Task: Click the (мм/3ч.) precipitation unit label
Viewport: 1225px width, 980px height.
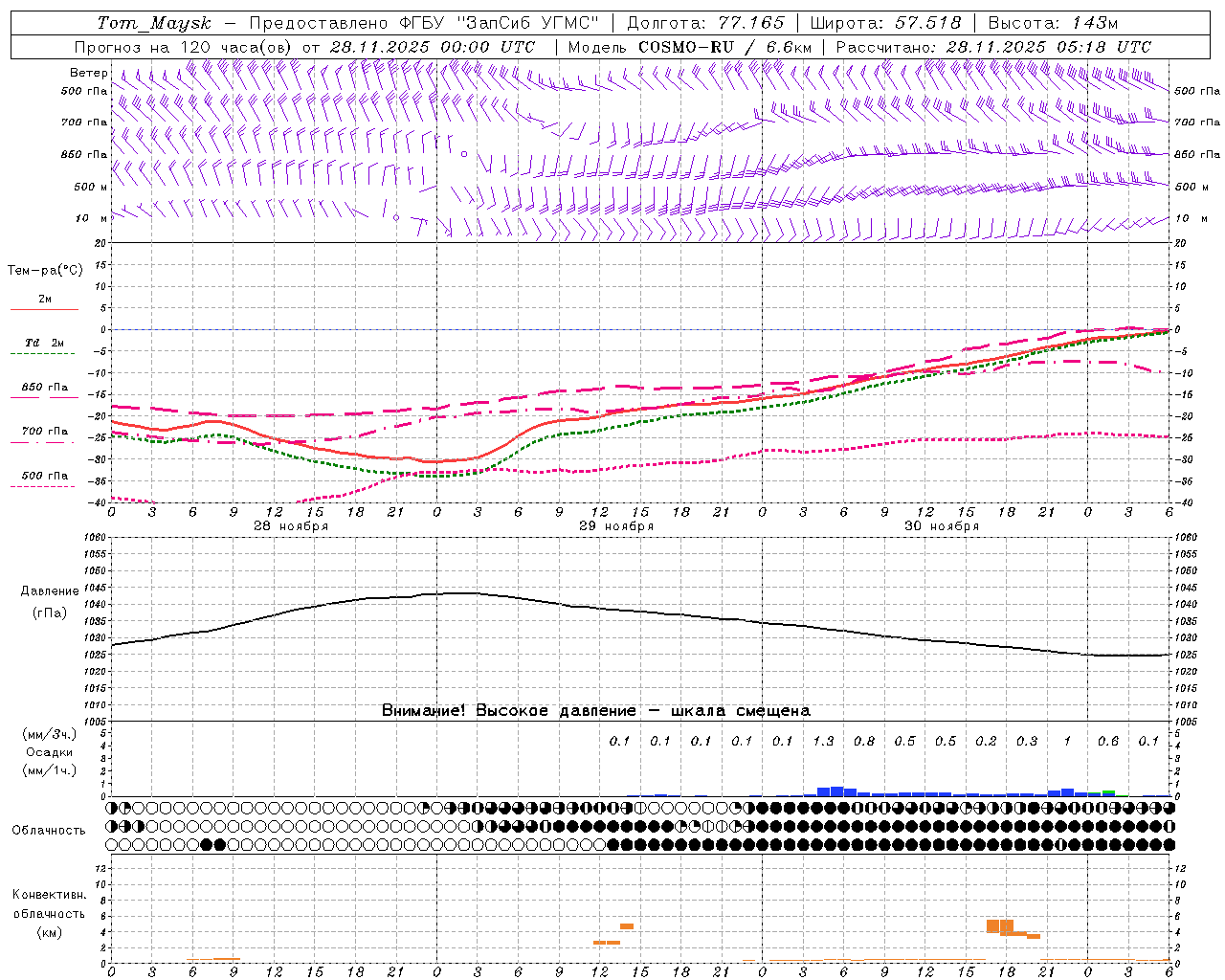Action: point(50,734)
